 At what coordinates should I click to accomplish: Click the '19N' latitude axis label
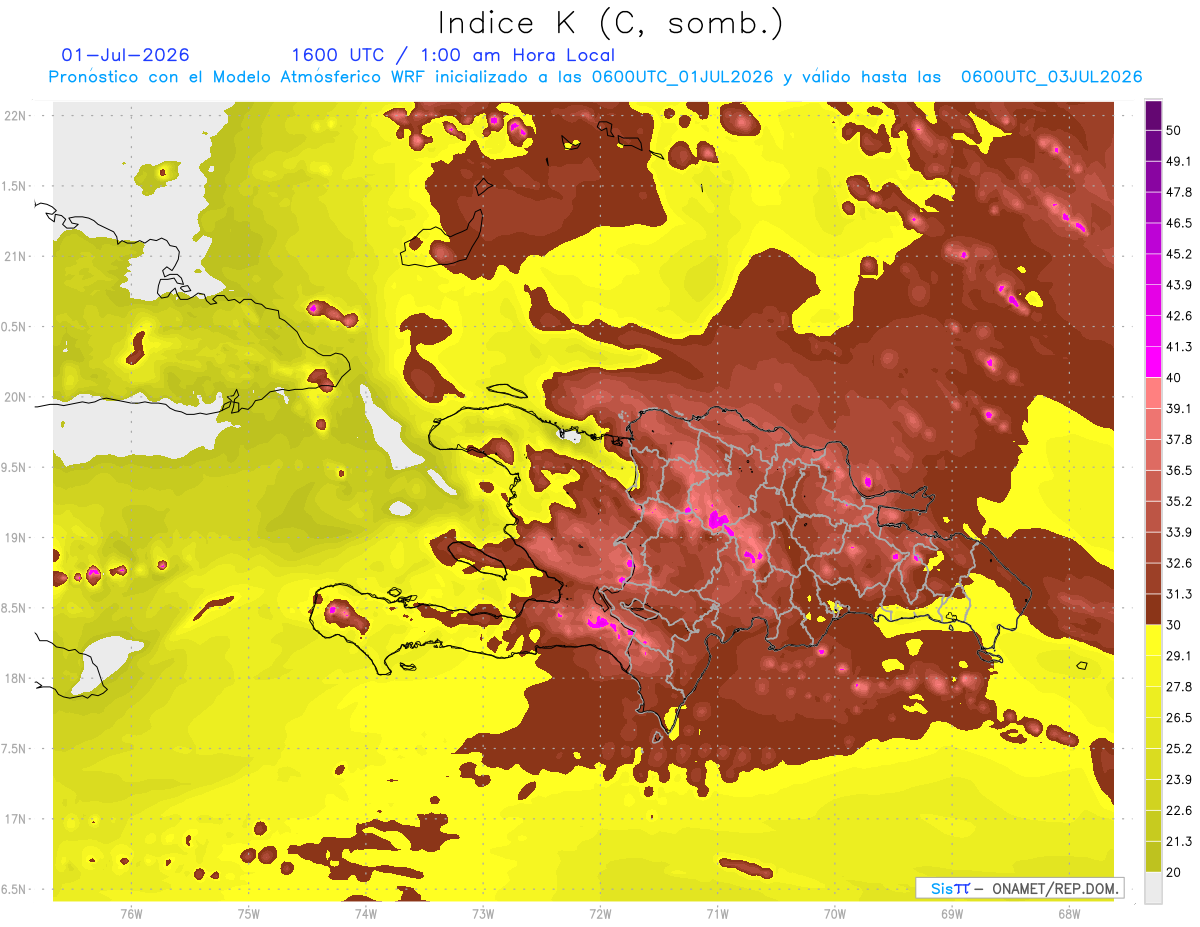pyautogui.click(x=16, y=538)
